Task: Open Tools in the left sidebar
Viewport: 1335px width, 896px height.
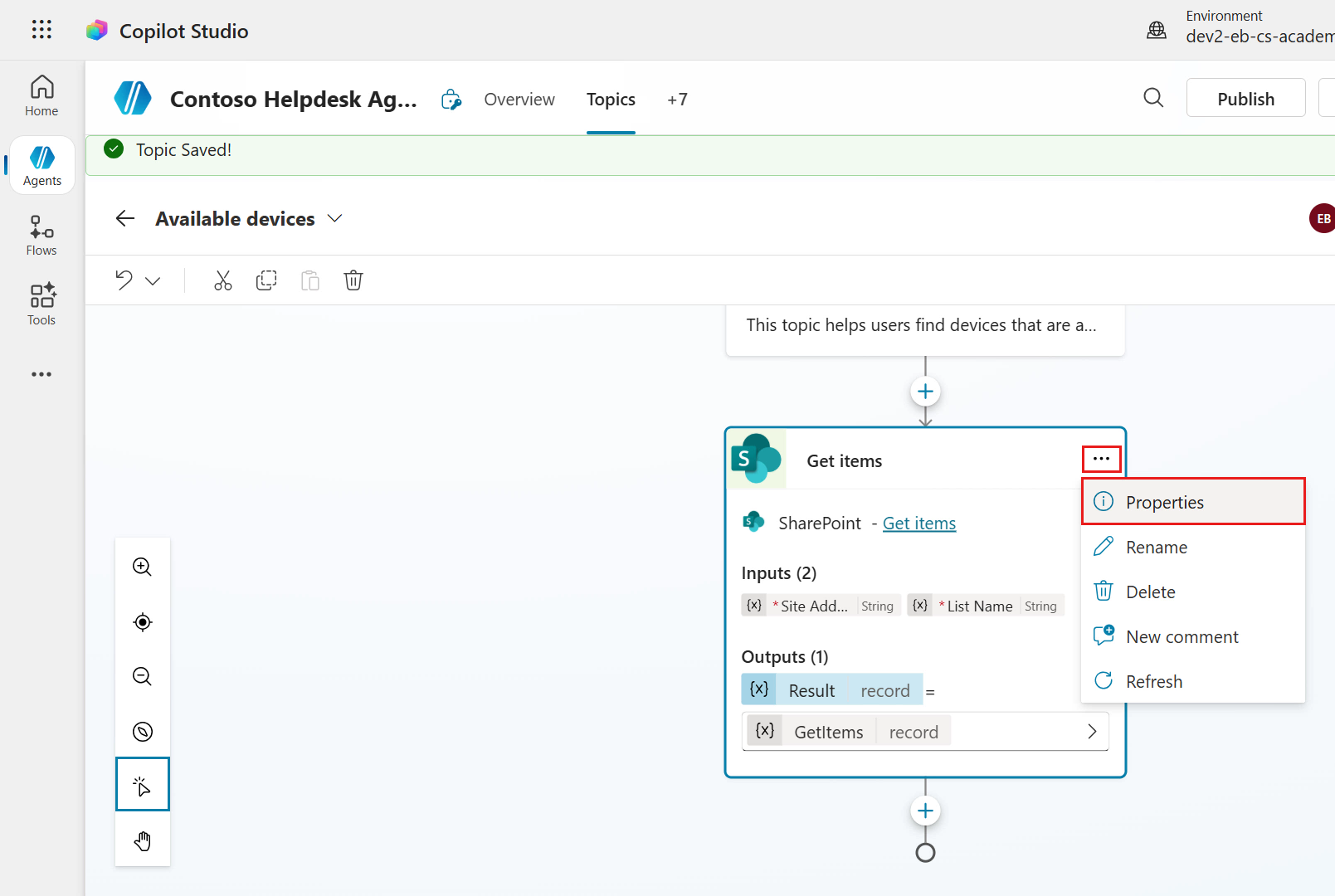Action: pos(41,304)
